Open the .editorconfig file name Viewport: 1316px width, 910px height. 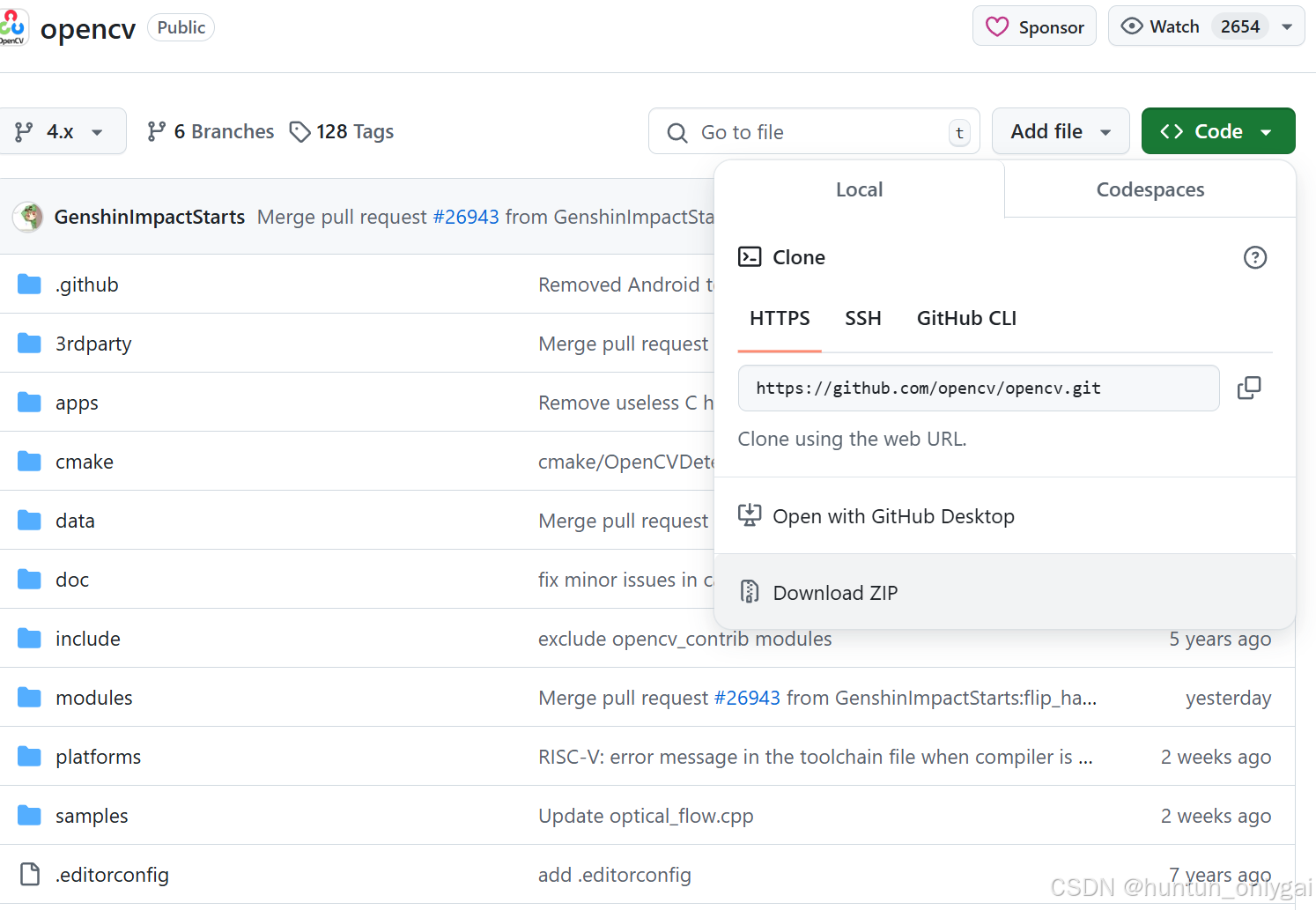tap(112, 875)
